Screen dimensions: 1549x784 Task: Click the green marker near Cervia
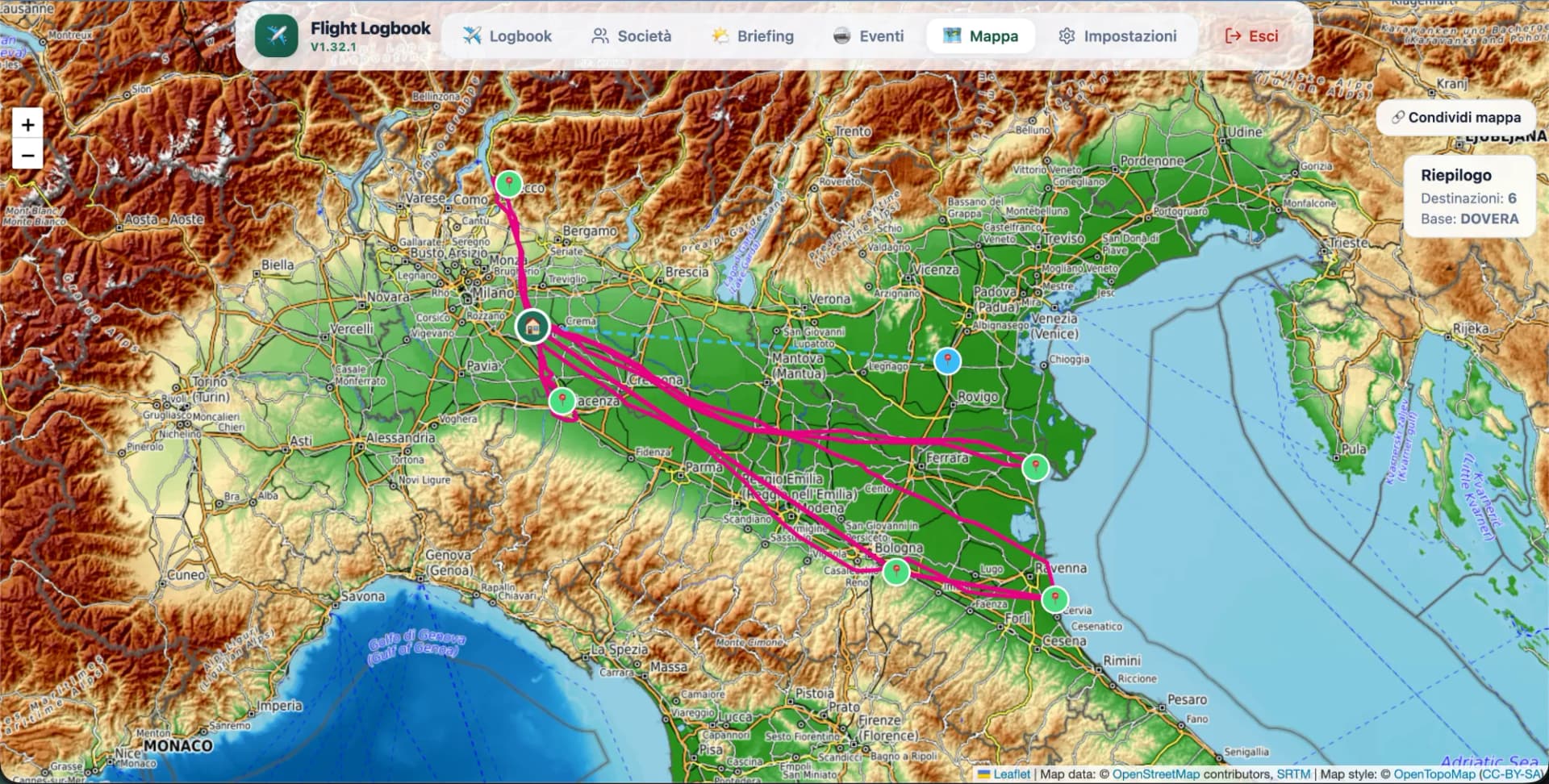(1054, 599)
